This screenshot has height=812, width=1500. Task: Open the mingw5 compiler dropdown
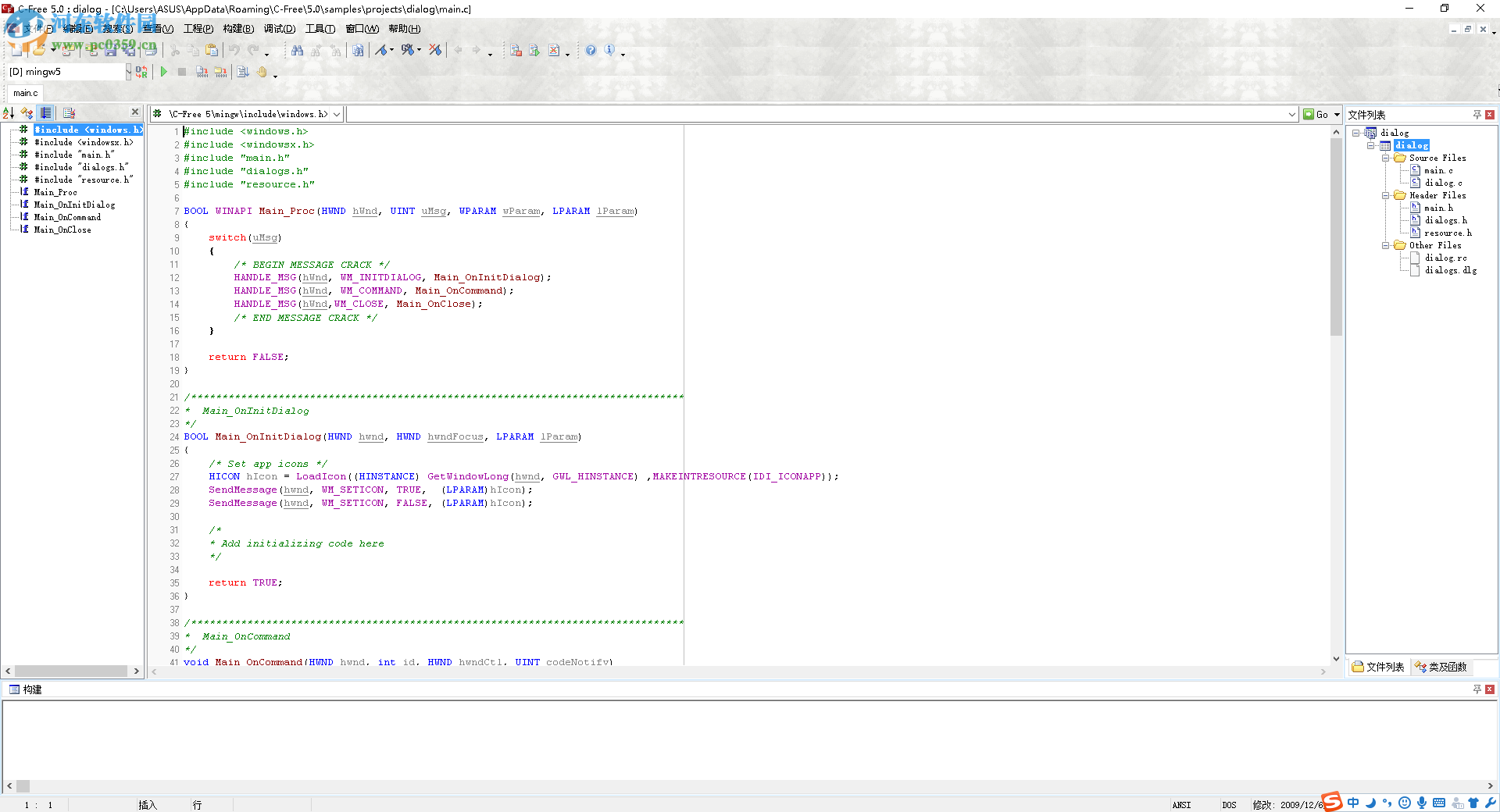click(x=128, y=72)
